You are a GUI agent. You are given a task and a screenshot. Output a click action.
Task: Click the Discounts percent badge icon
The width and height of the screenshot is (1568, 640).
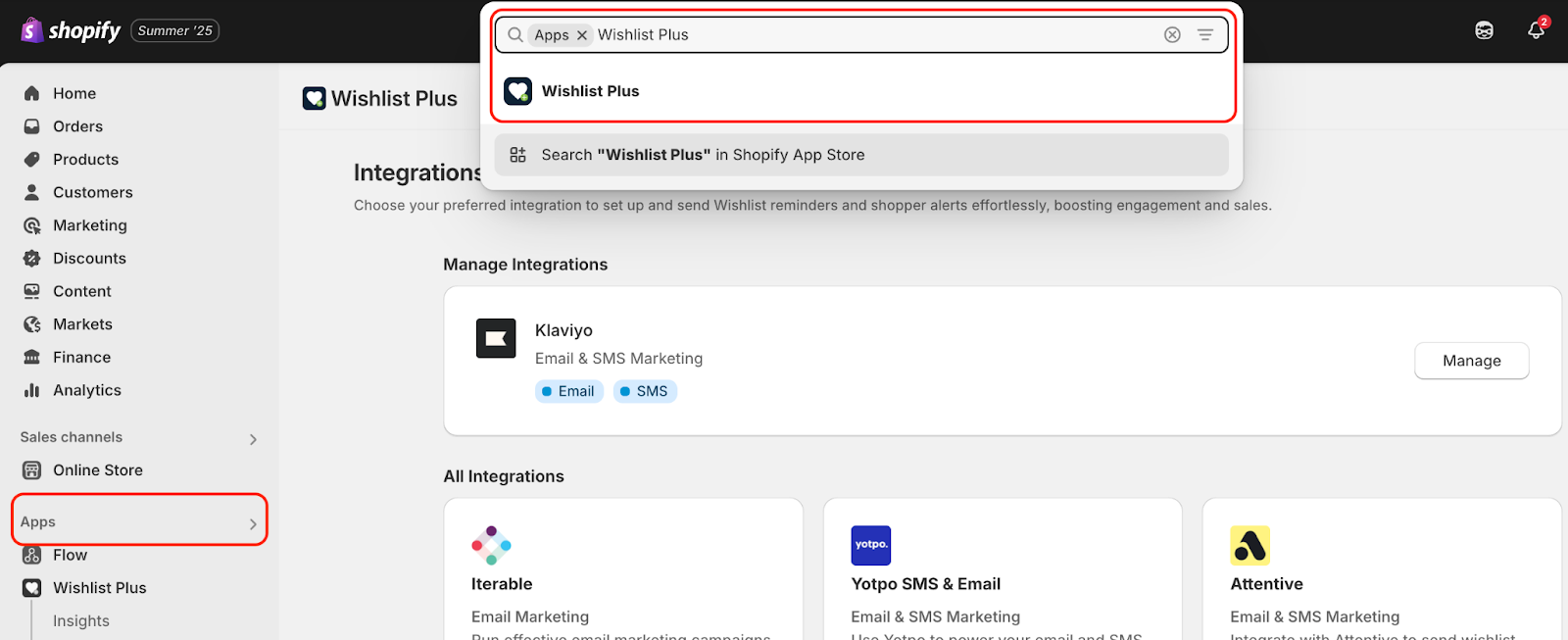click(32, 258)
